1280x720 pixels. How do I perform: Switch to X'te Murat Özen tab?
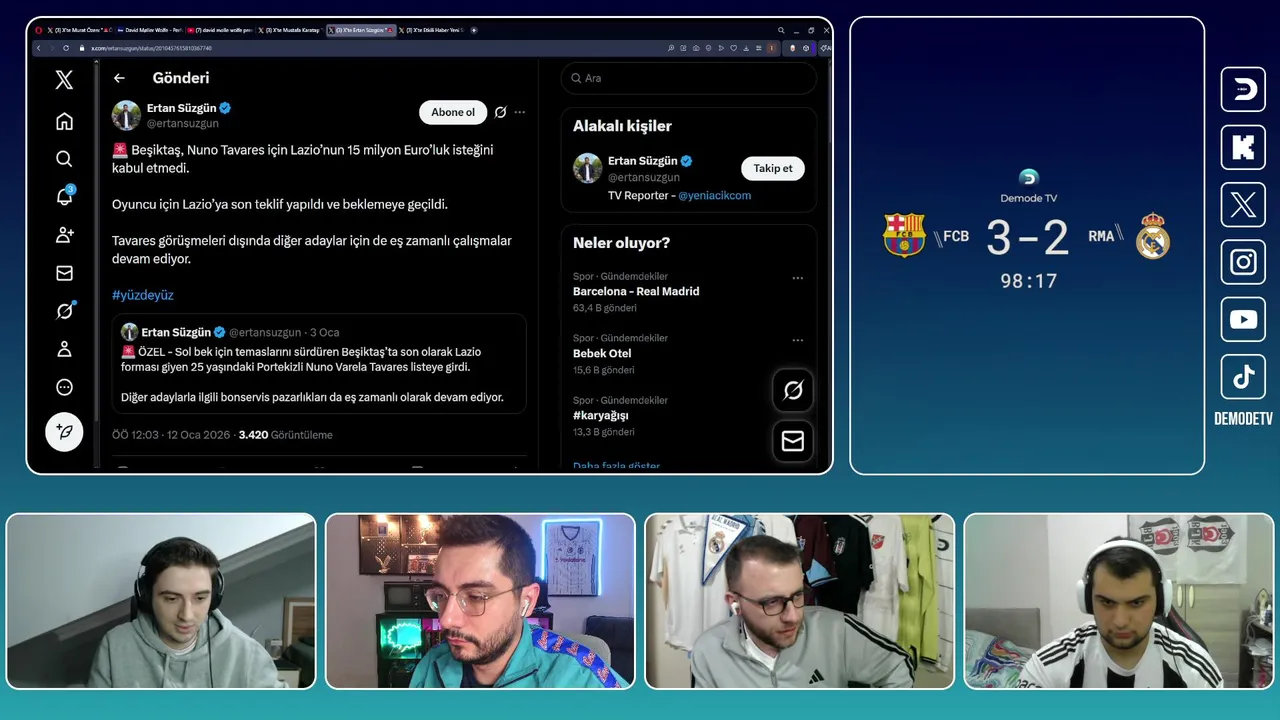(x=81, y=30)
